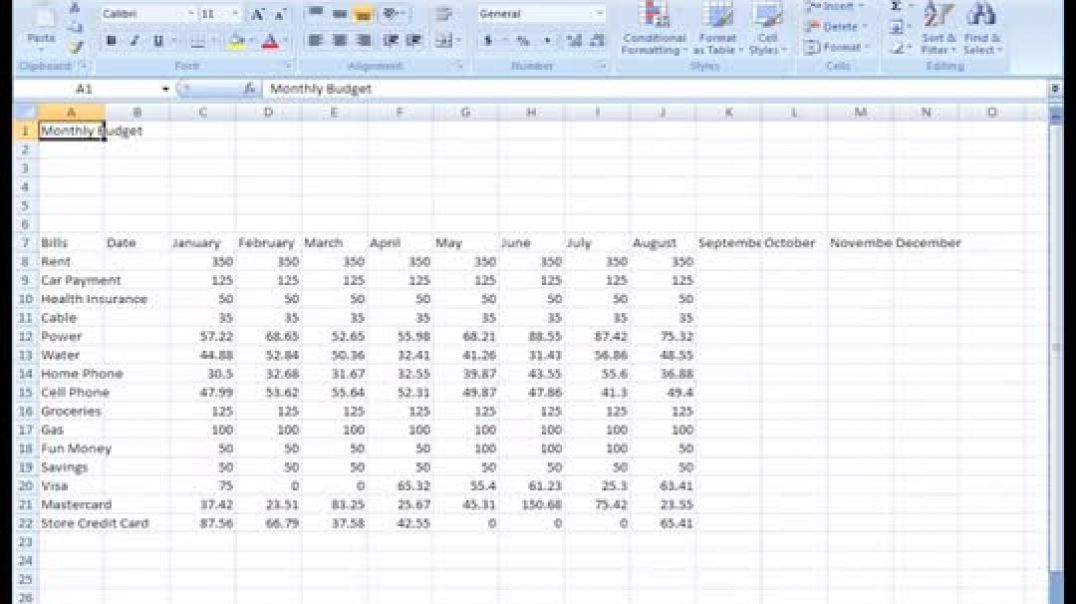Click August Power value 75.32

[x=662, y=336]
